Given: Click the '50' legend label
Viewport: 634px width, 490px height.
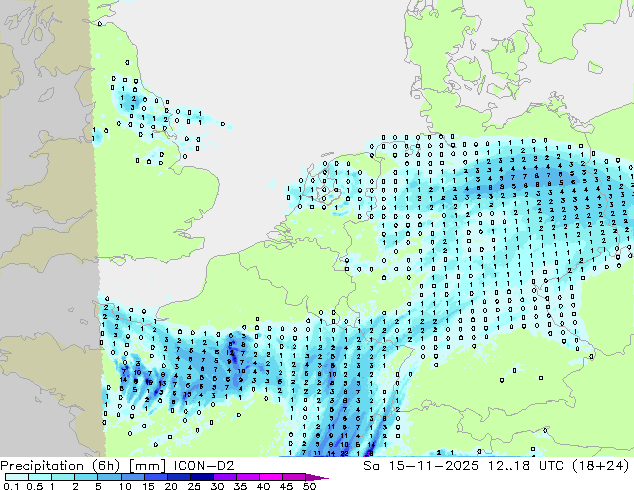Looking at the screenshot, I should (309, 486).
